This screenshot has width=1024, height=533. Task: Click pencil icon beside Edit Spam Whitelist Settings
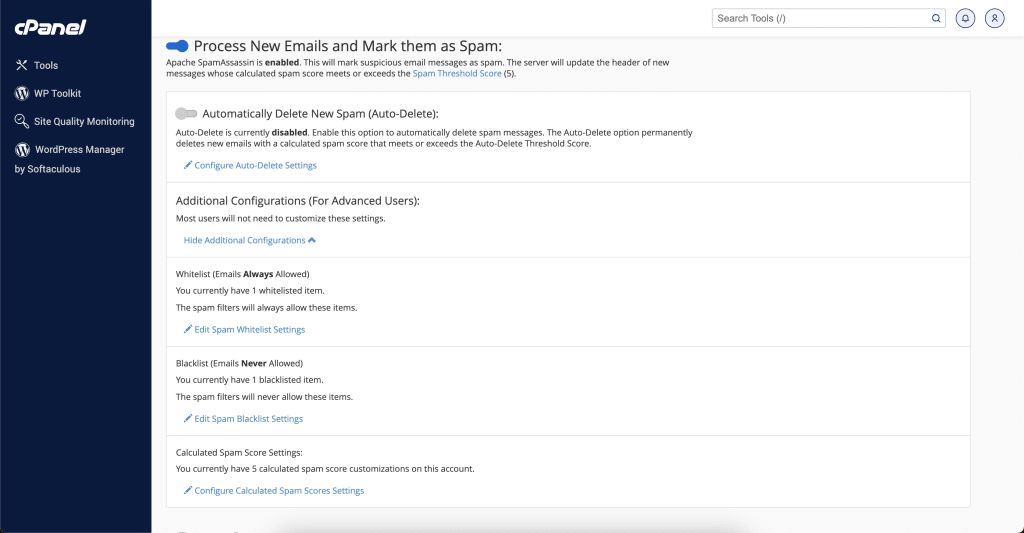click(187, 329)
